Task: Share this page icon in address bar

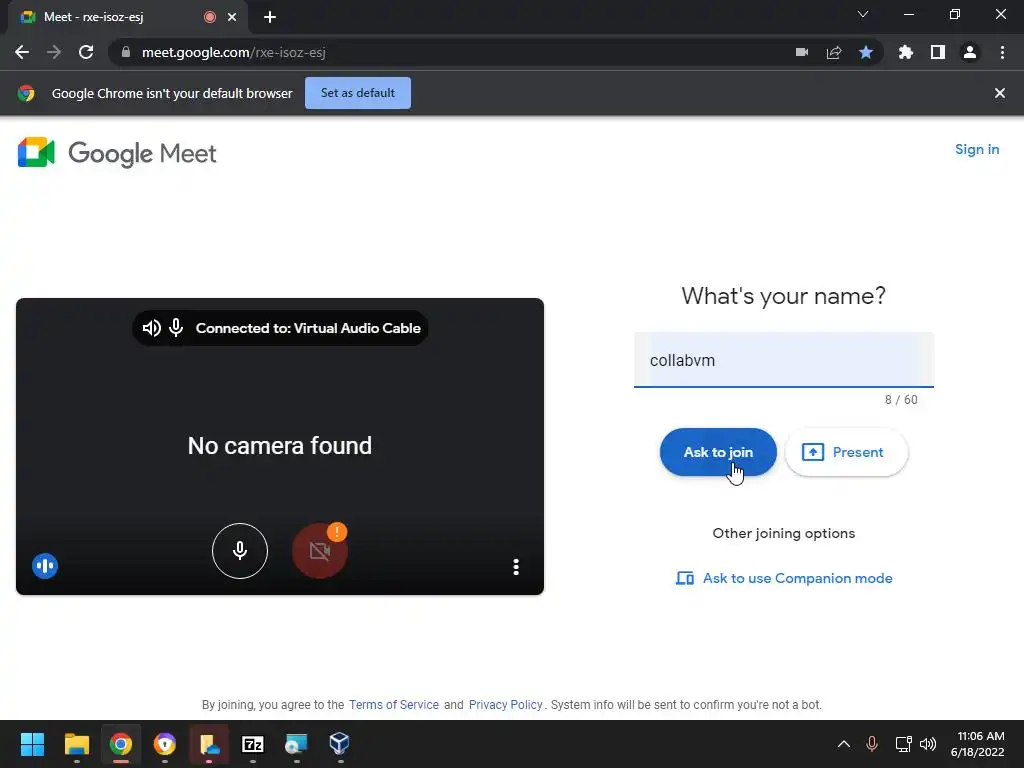Action: point(834,52)
